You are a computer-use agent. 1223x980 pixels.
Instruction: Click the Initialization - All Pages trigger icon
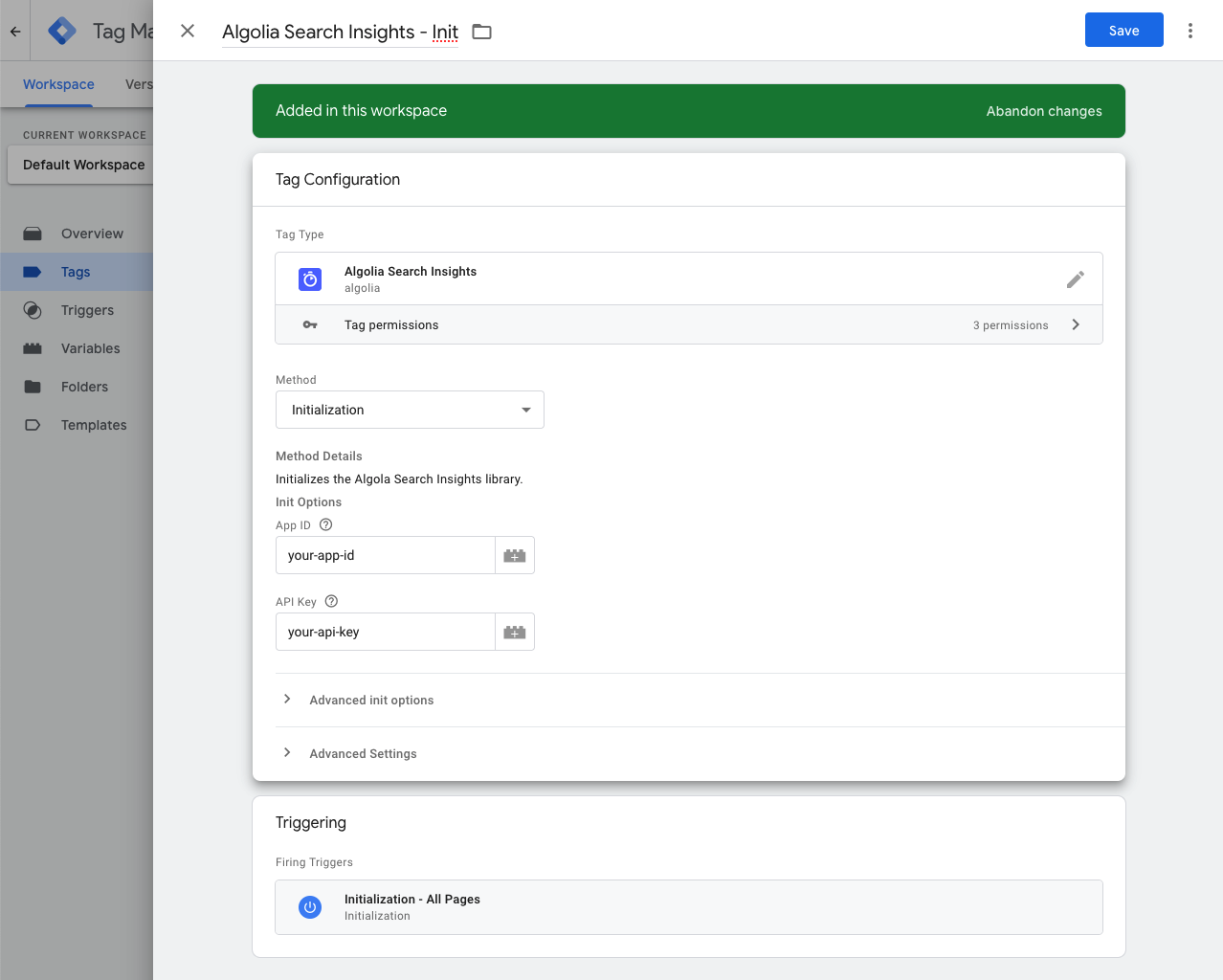coord(309,906)
